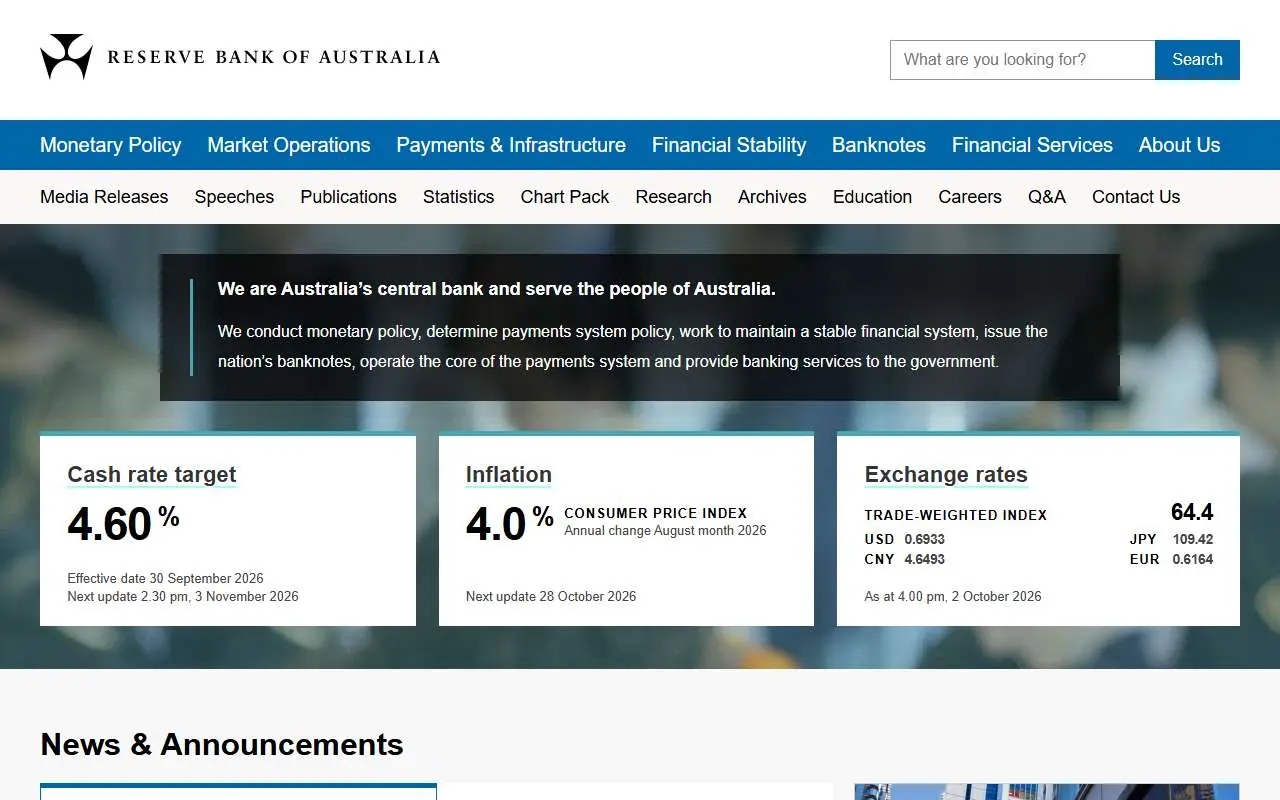1280x800 pixels.
Task: Click 'As at 4.00 pm, 2 October 2026'
Action: pyautogui.click(x=953, y=596)
